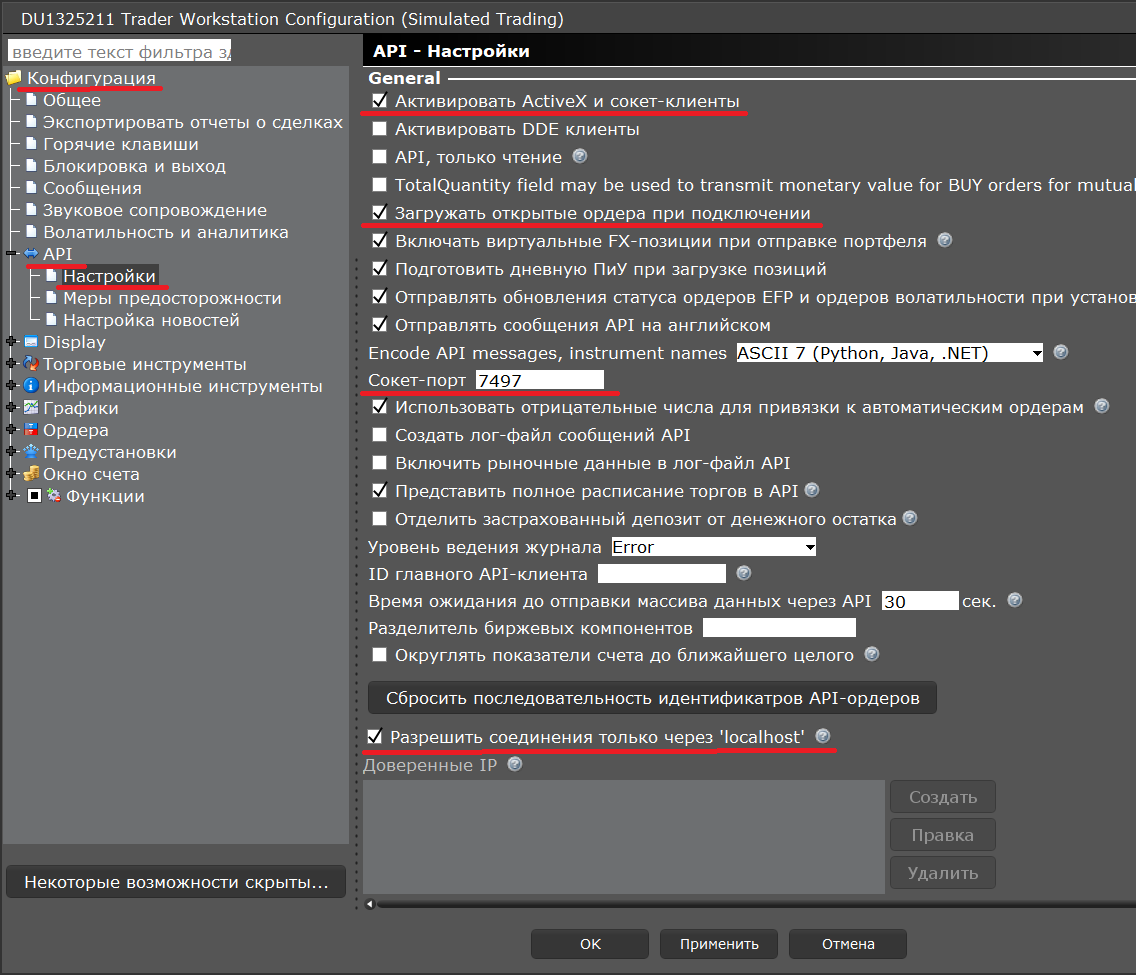The width and height of the screenshot is (1136, 975).
Task: Open help icon after сек. timeout field
Action: tap(1015, 600)
